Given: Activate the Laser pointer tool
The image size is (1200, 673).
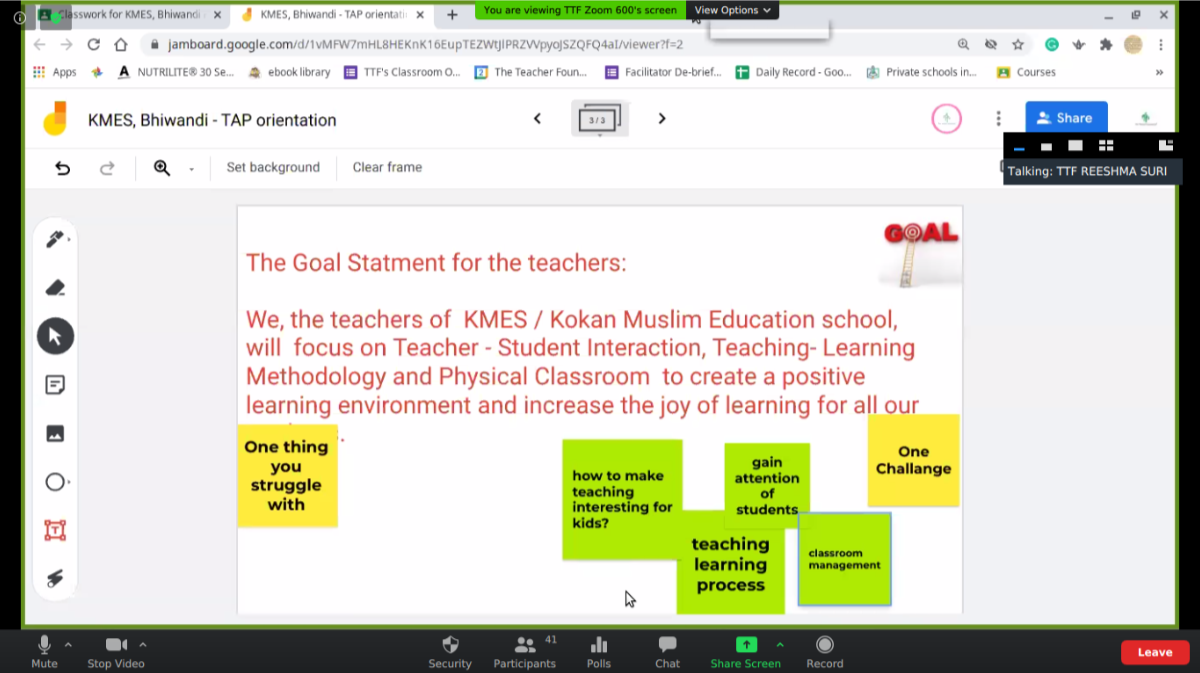Looking at the screenshot, I should [55, 578].
